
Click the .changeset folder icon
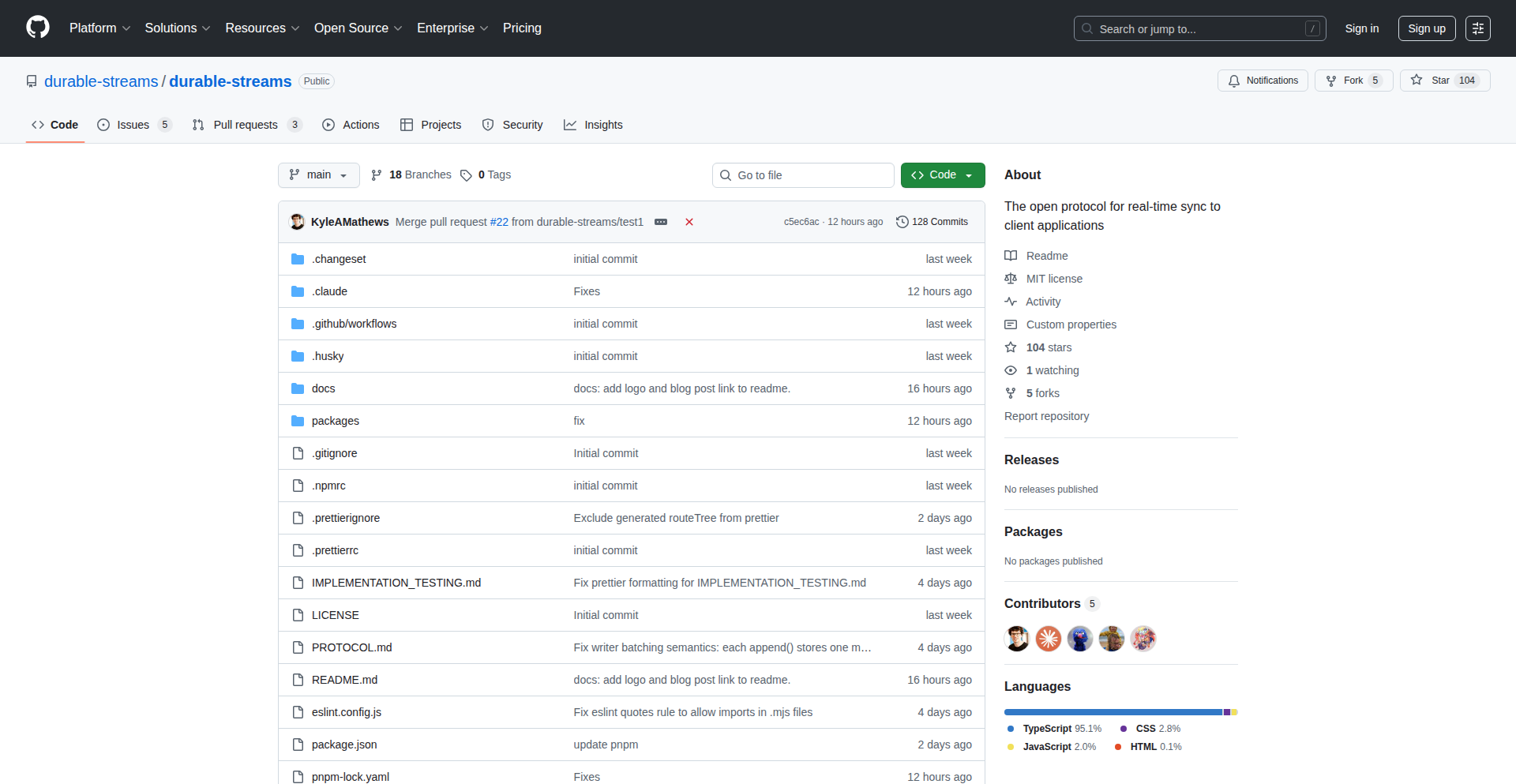click(298, 259)
